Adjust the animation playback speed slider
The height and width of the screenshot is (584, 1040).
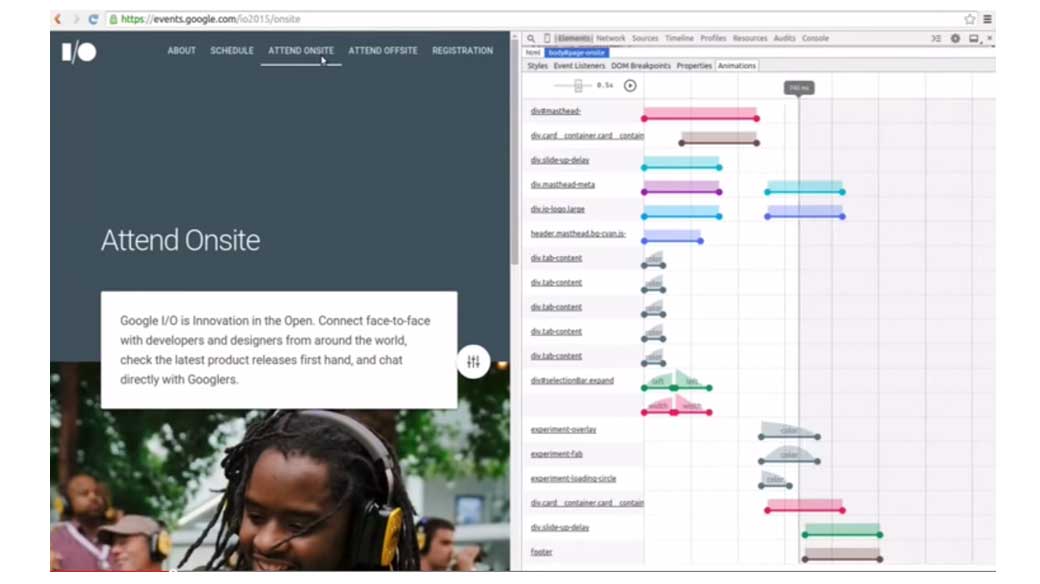577,87
